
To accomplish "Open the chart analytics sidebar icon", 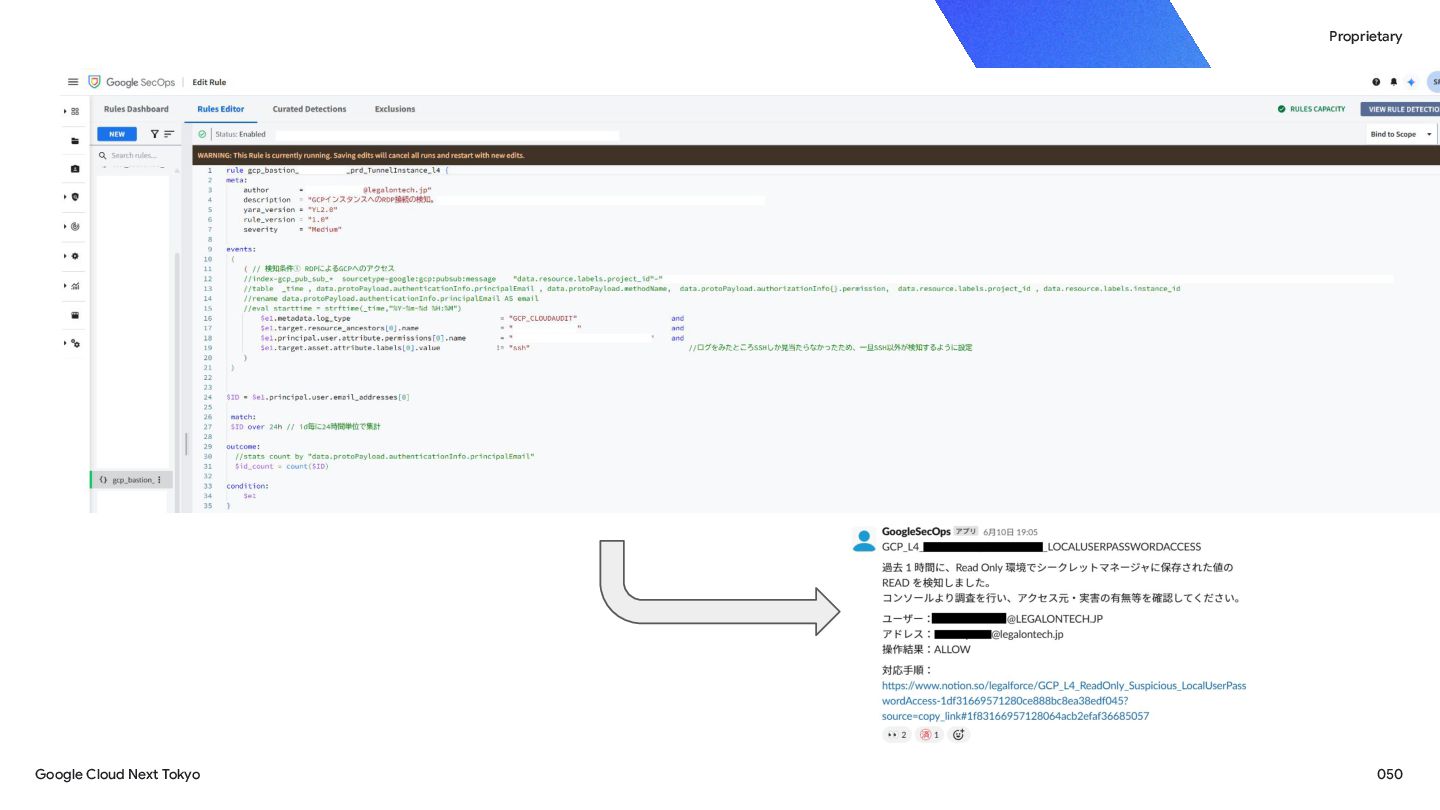I will click(75, 286).
